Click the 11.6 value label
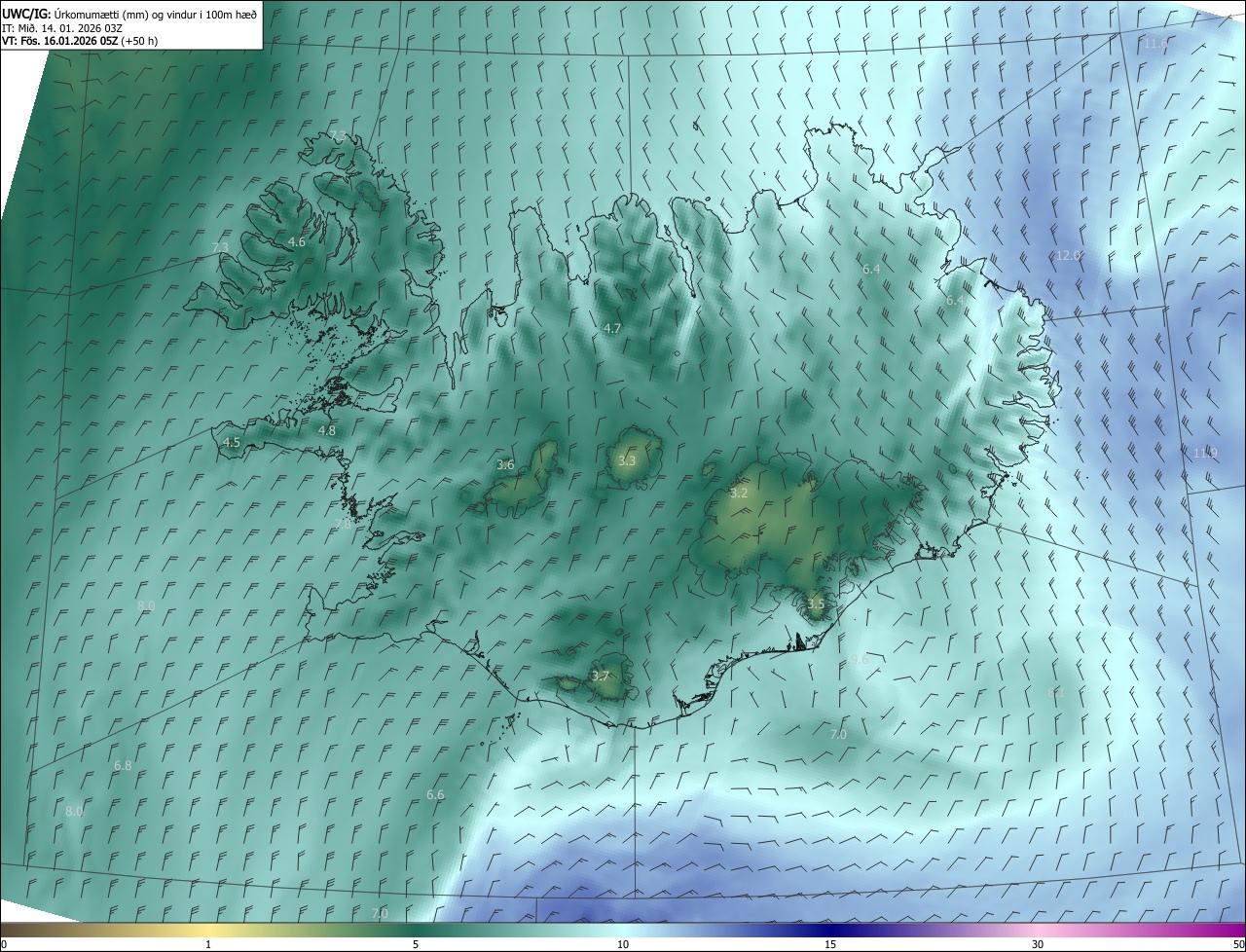Image resolution: width=1246 pixels, height=952 pixels. pos(1156,44)
